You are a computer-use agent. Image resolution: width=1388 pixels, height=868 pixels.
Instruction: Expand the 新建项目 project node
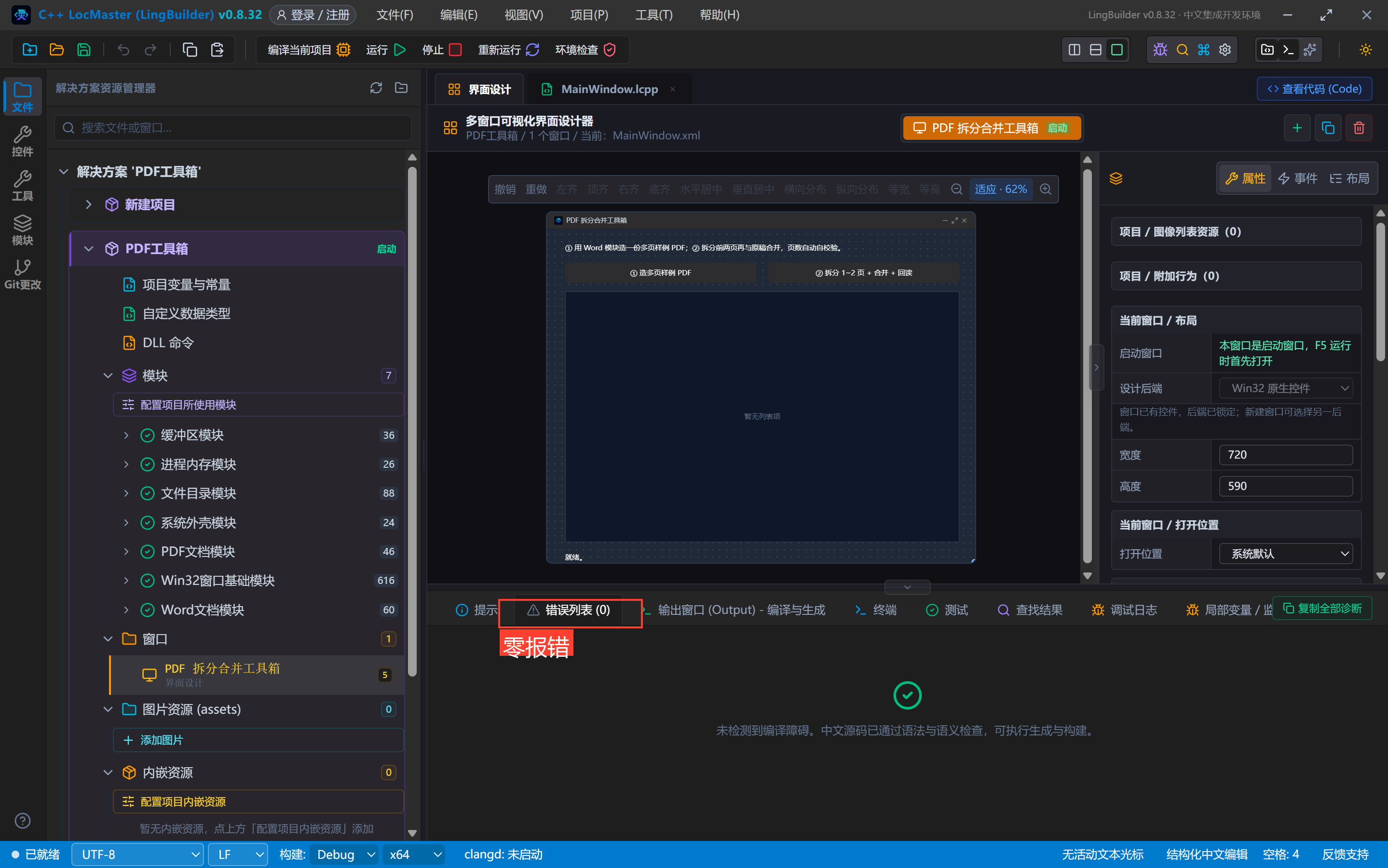coord(88,204)
